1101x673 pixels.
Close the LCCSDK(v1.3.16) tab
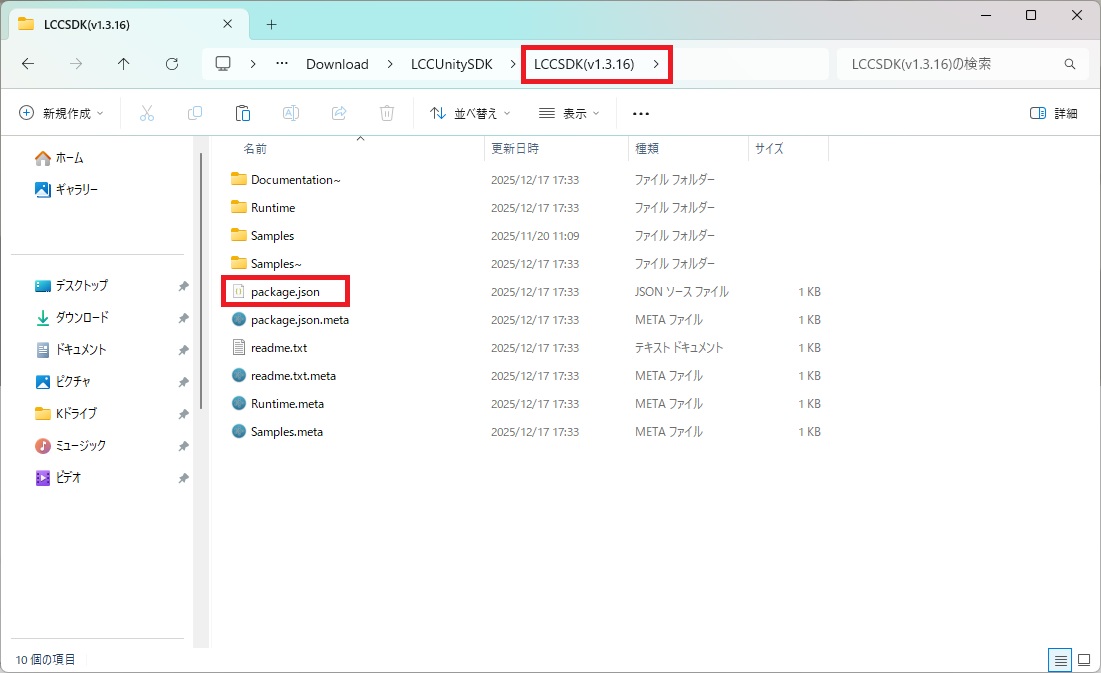tap(228, 24)
